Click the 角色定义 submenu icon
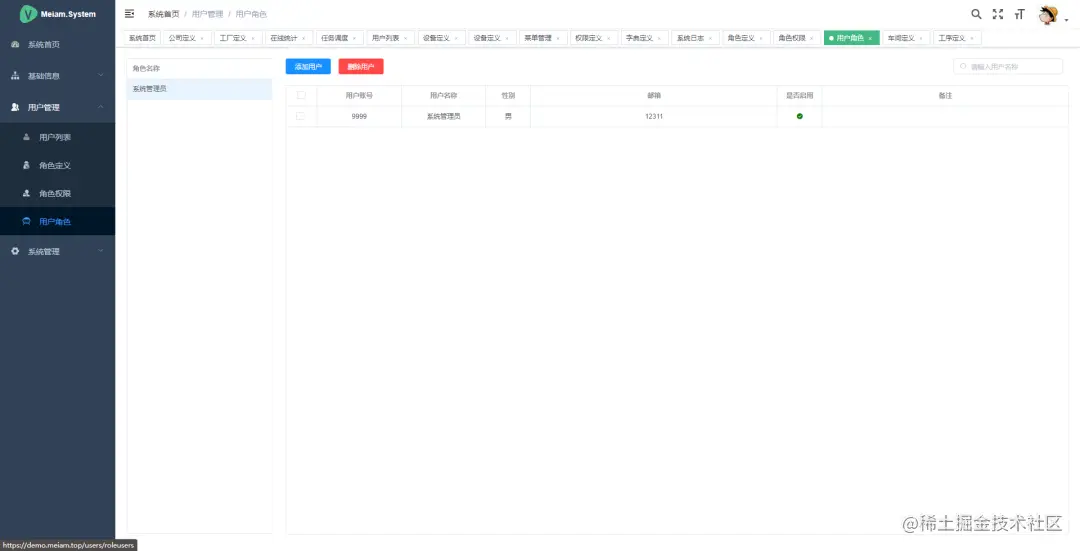 (27, 165)
